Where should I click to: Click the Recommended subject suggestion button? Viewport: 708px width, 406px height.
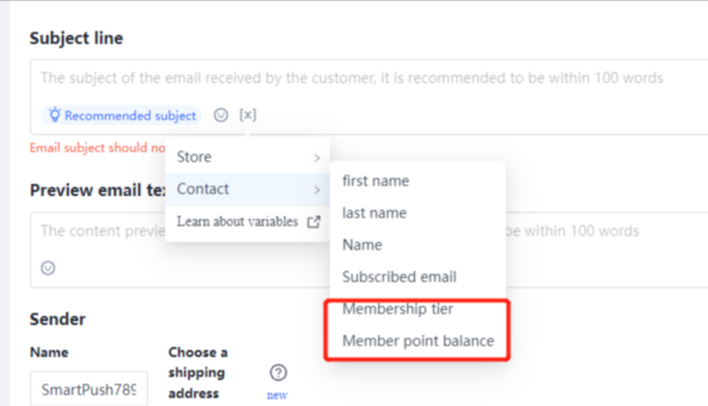coord(121,116)
